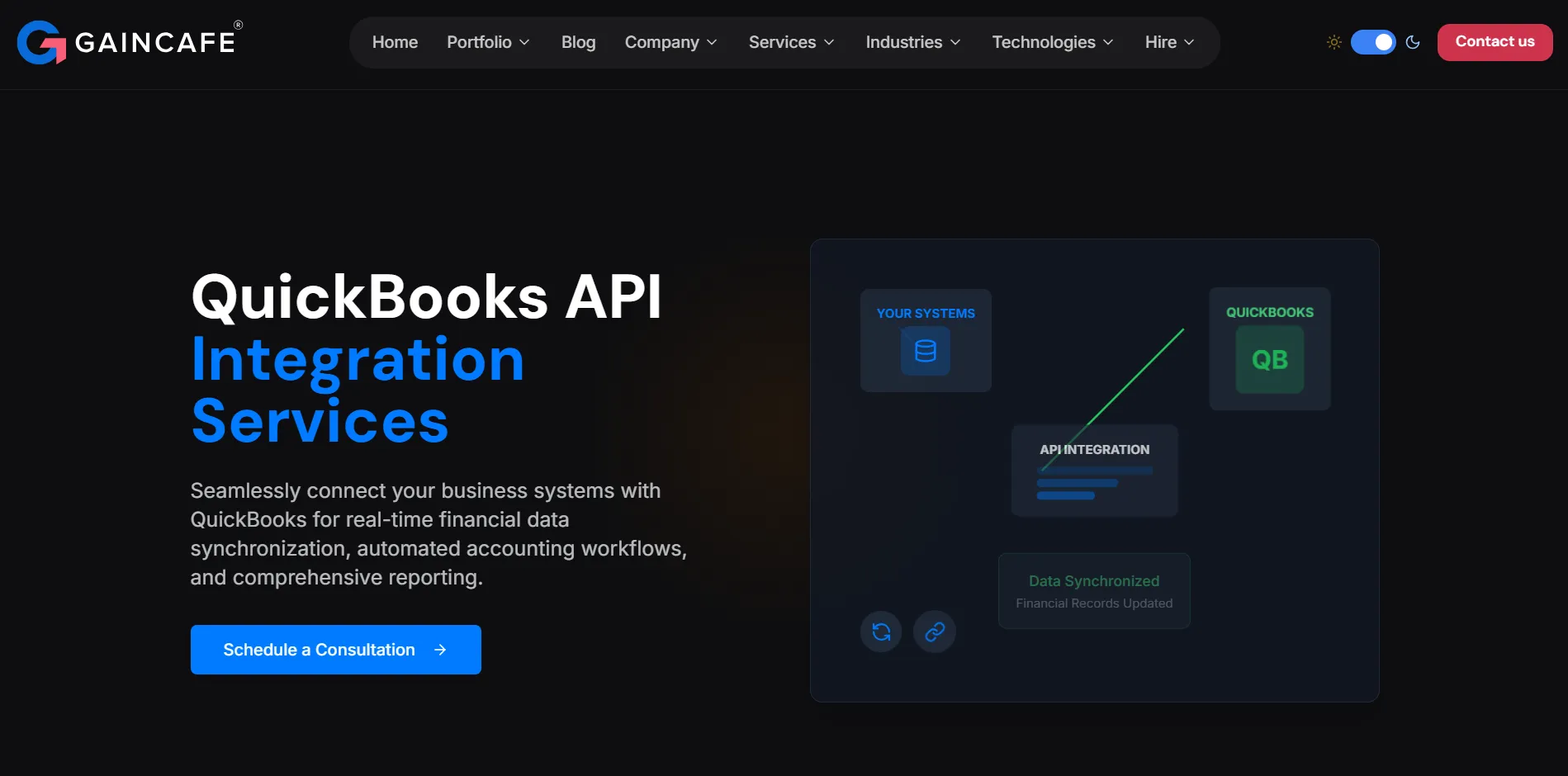This screenshot has height=776, width=1568.
Task: Expand the Services dropdown chevron
Action: (x=829, y=42)
